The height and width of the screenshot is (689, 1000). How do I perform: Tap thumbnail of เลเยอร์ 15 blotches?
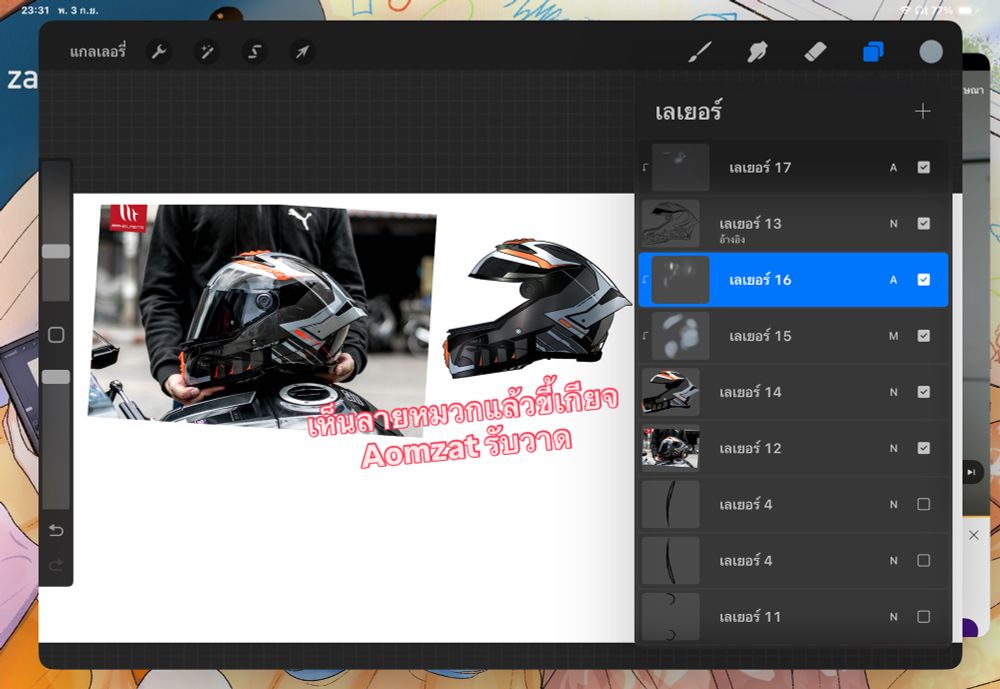(680, 336)
